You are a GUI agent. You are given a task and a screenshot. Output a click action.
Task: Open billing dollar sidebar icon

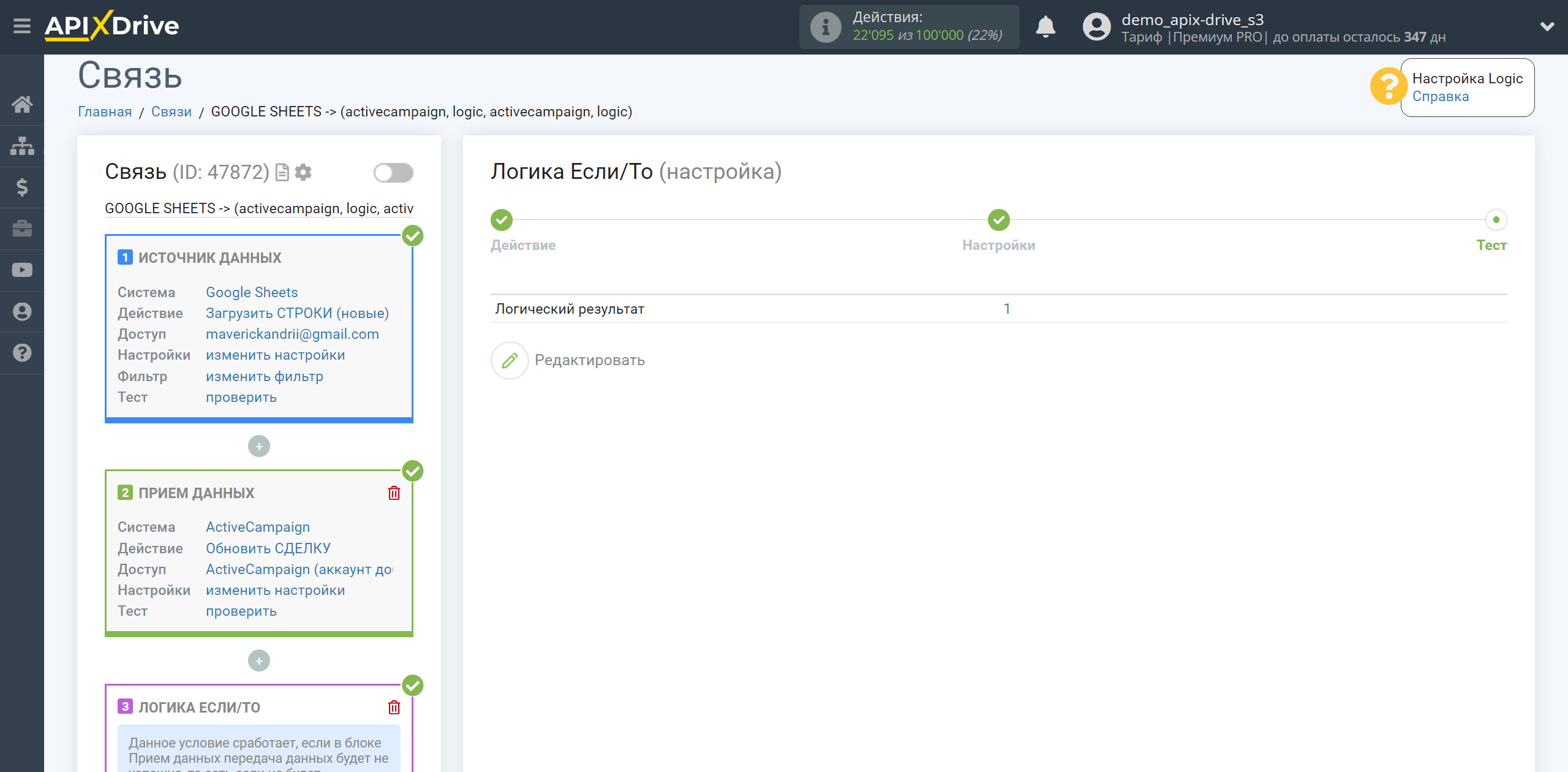coord(22,187)
